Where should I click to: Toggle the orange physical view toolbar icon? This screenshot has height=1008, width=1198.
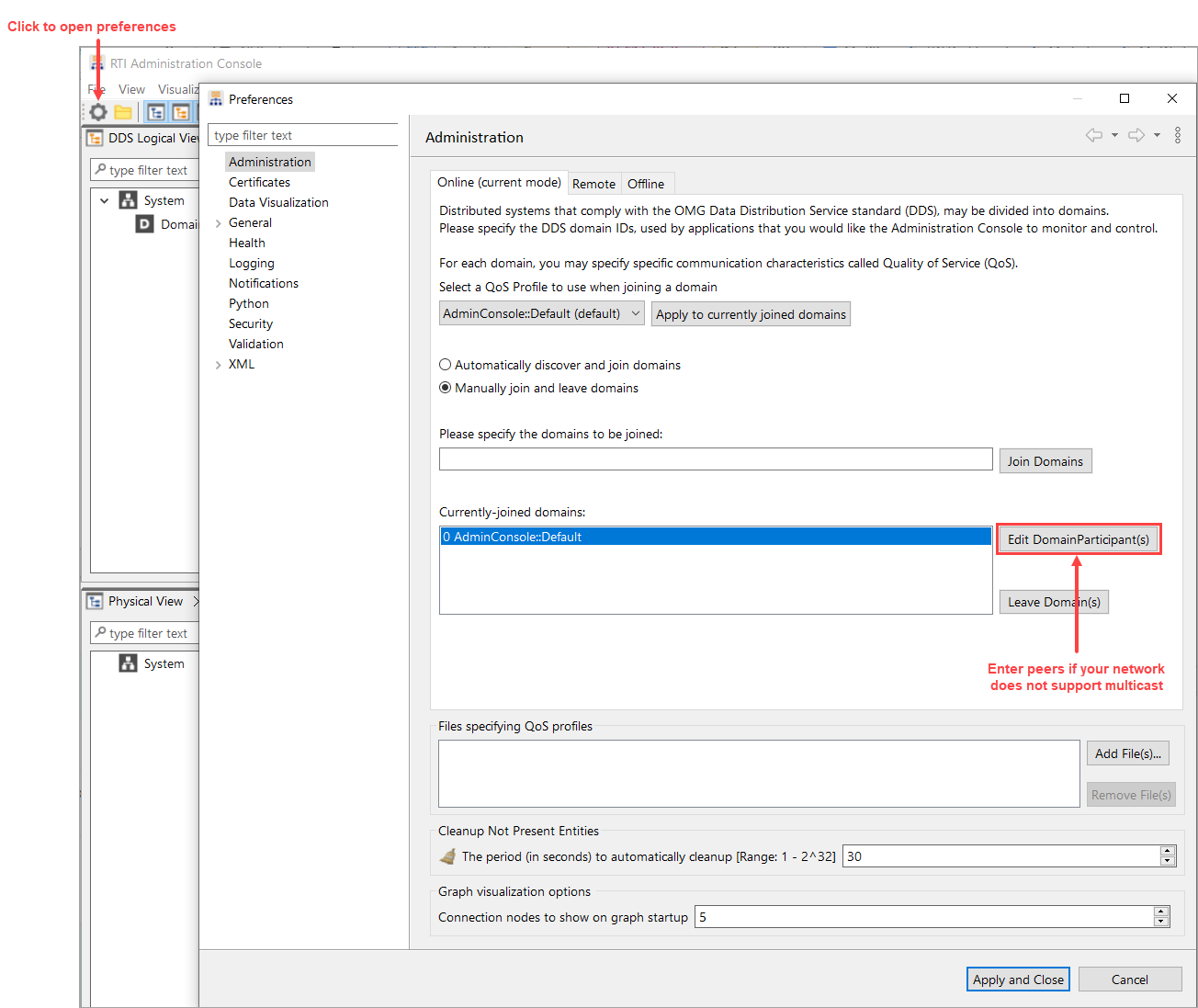(181, 112)
